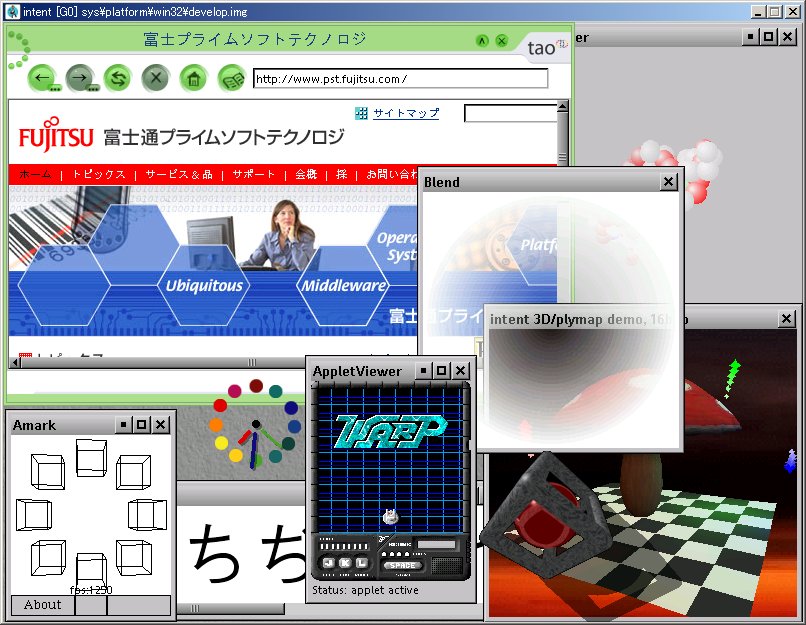Click the Ubiquitous hexagon
Viewport: 806px width, 625px height.
coord(204,285)
